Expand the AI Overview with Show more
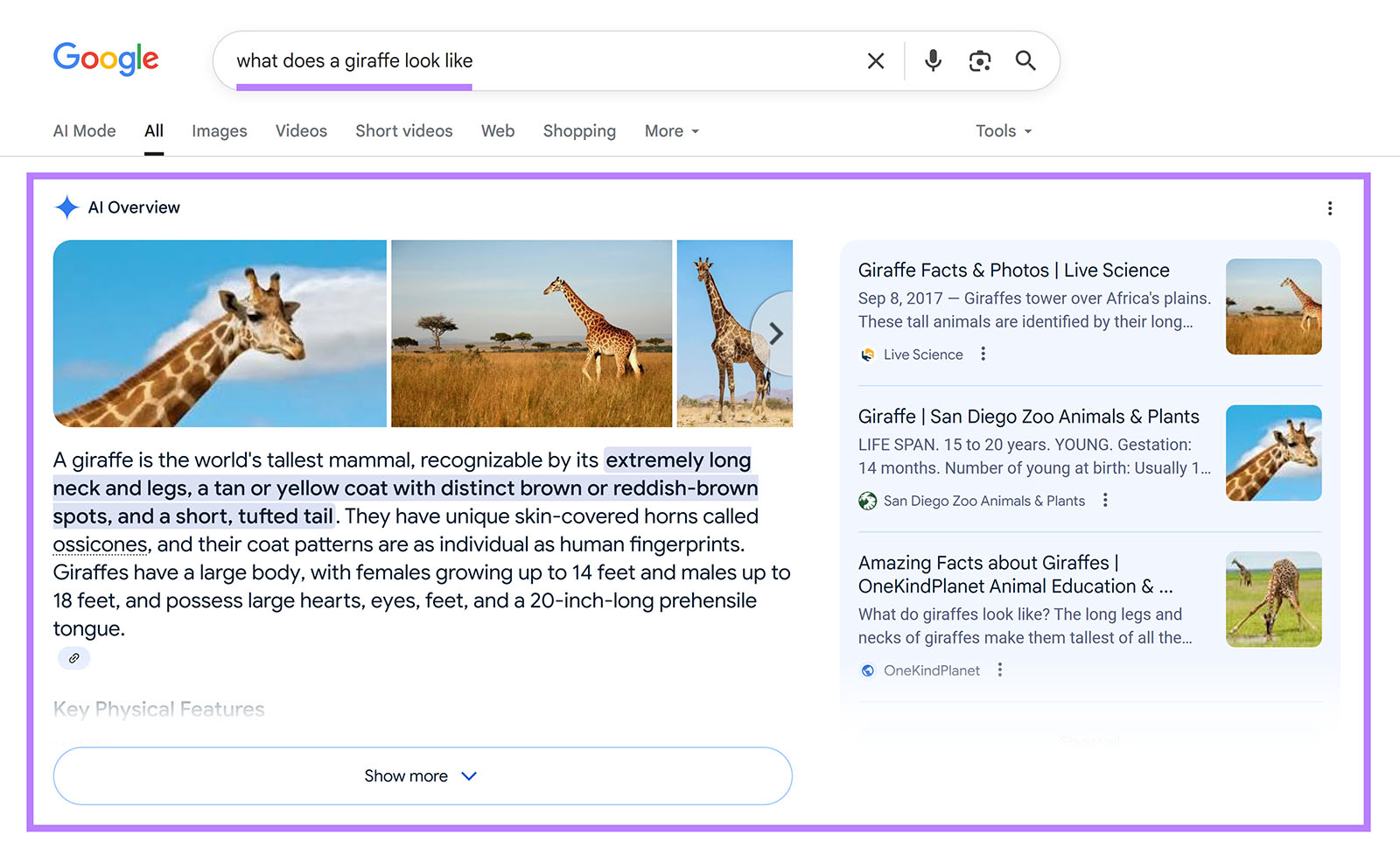 coord(422,775)
